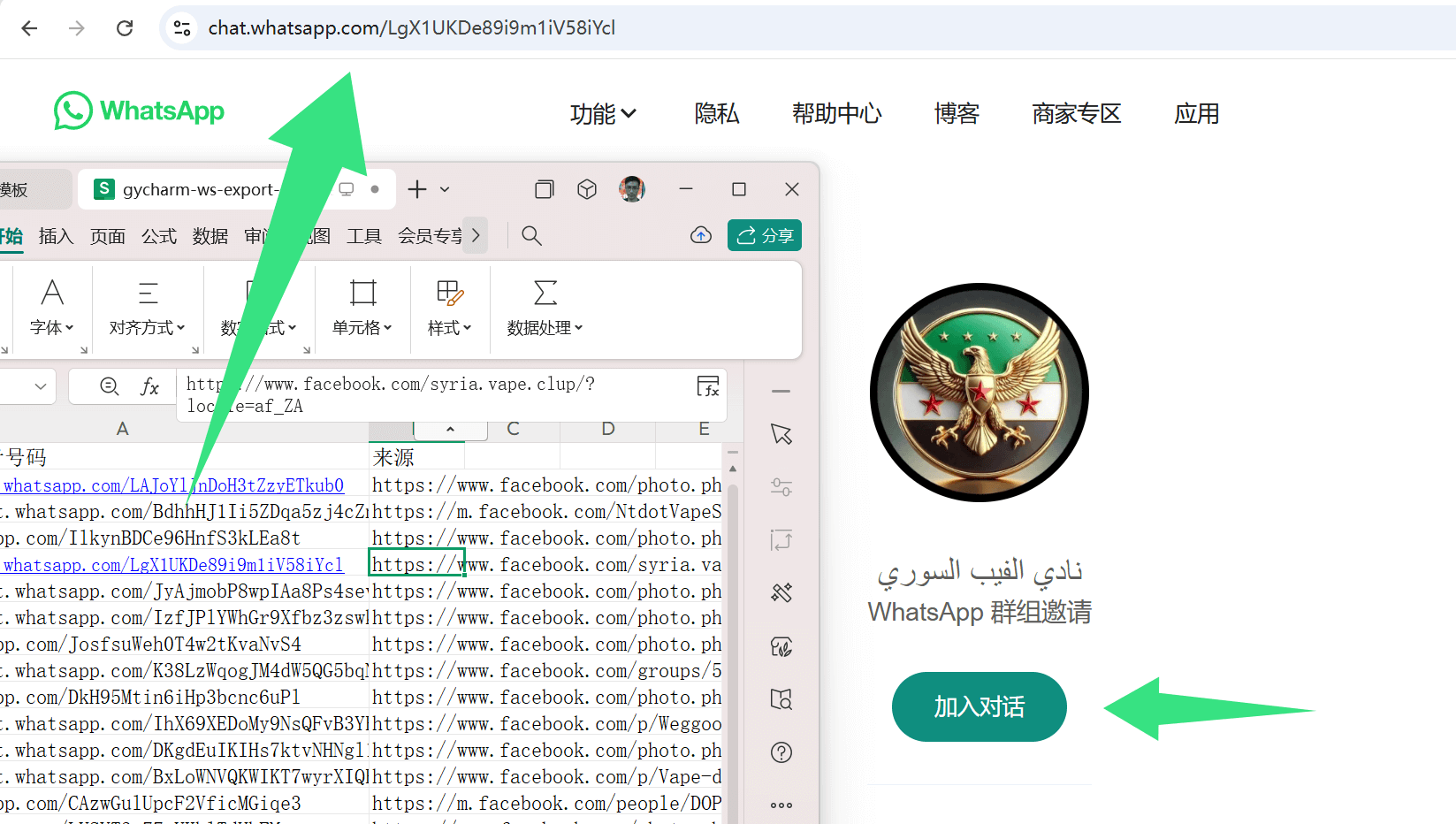
Task: Expand the new tab dropdown arrow
Action: pyautogui.click(x=445, y=189)
